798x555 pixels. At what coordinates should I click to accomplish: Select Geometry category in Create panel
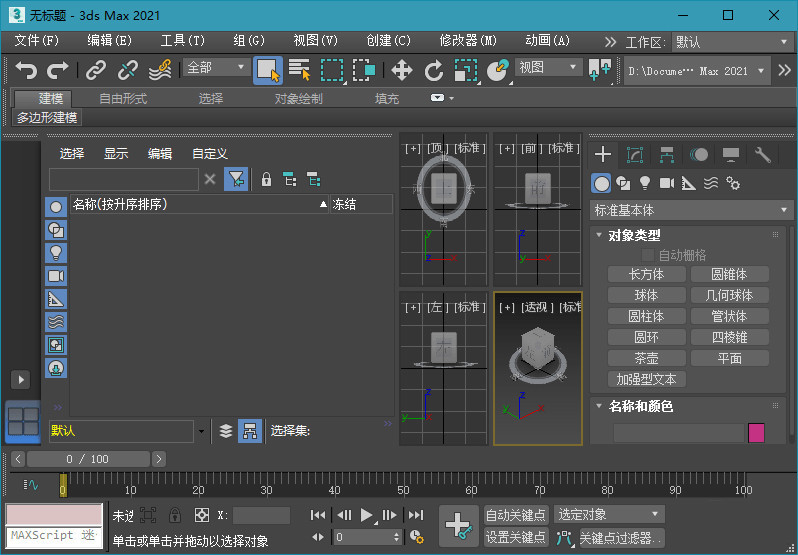point(601,183)
